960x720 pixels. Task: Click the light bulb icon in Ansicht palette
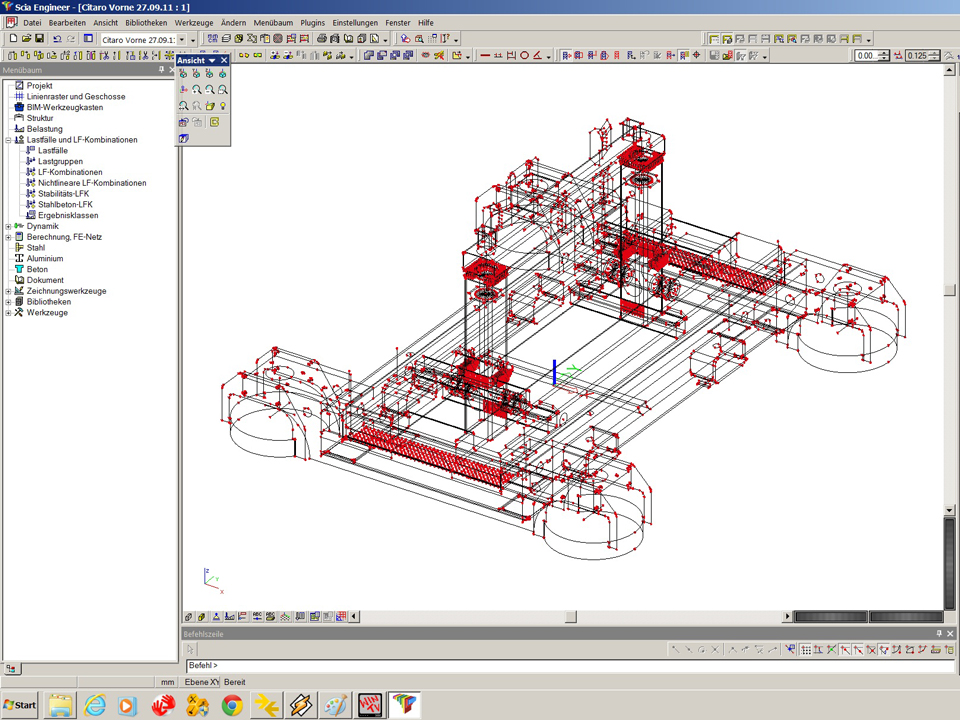(x=223, y=105)
